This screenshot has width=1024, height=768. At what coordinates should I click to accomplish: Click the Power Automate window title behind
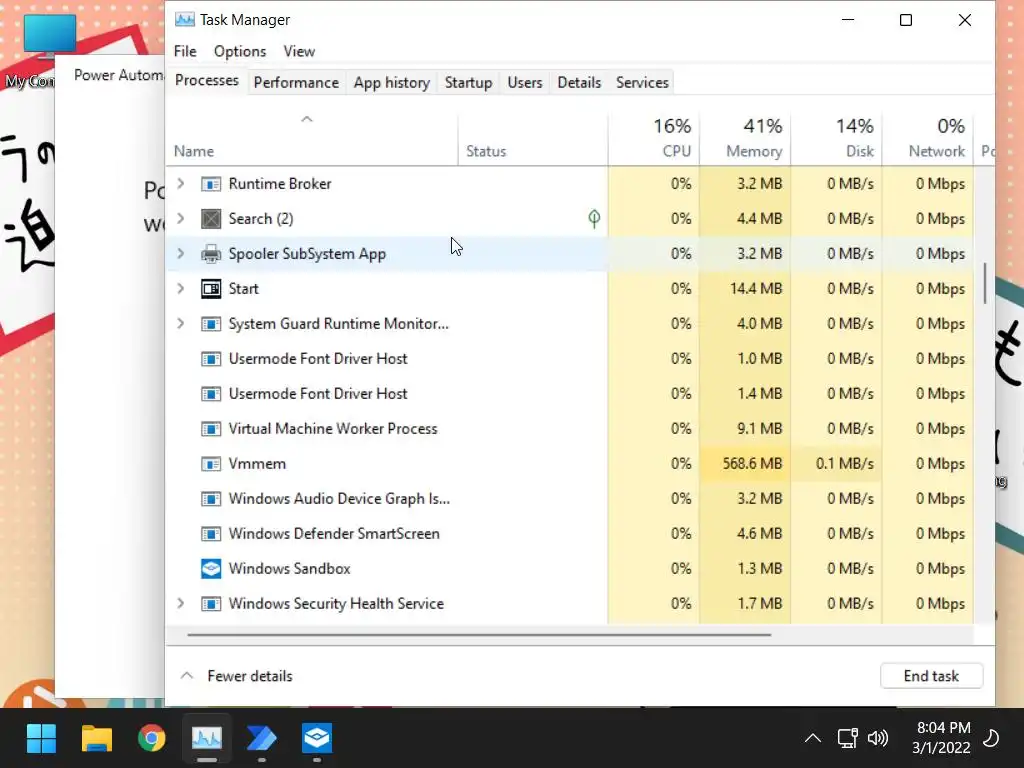[x=118, y=75]
